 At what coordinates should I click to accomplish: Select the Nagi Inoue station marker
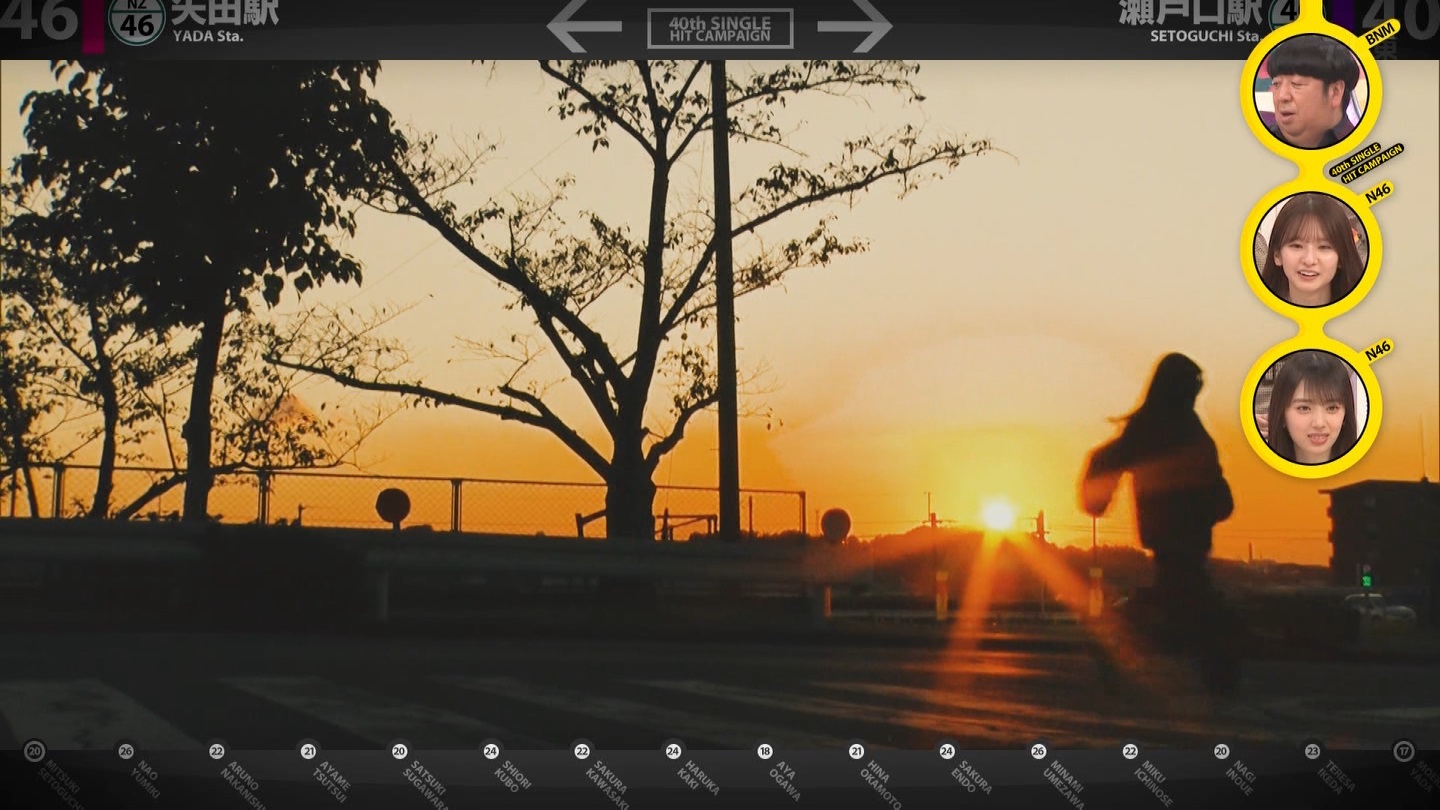tap(1221, 751)
